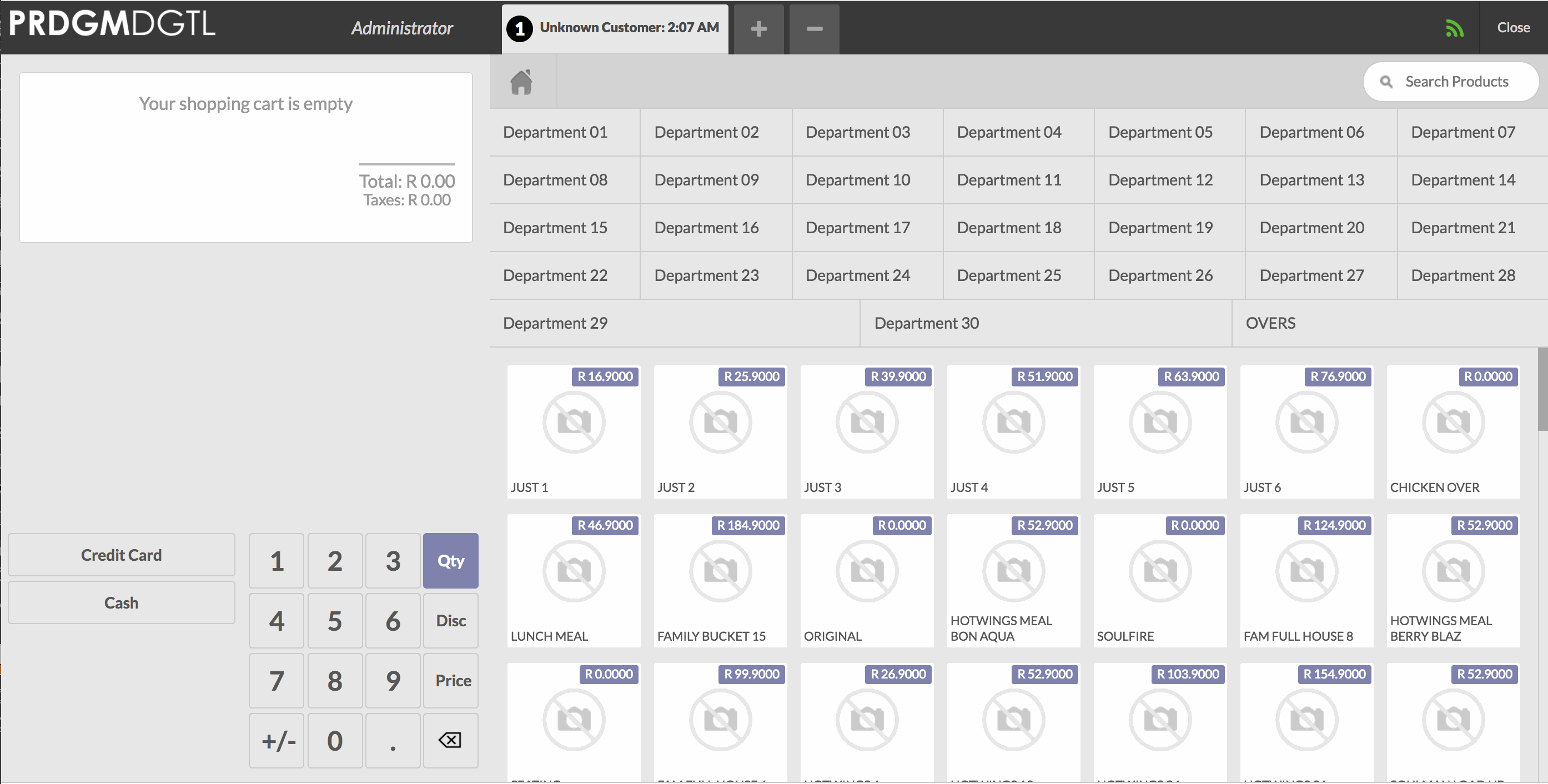Tap numpad key 1
The width and height of the screenshot is (1548, 784).
pos(277,560)
